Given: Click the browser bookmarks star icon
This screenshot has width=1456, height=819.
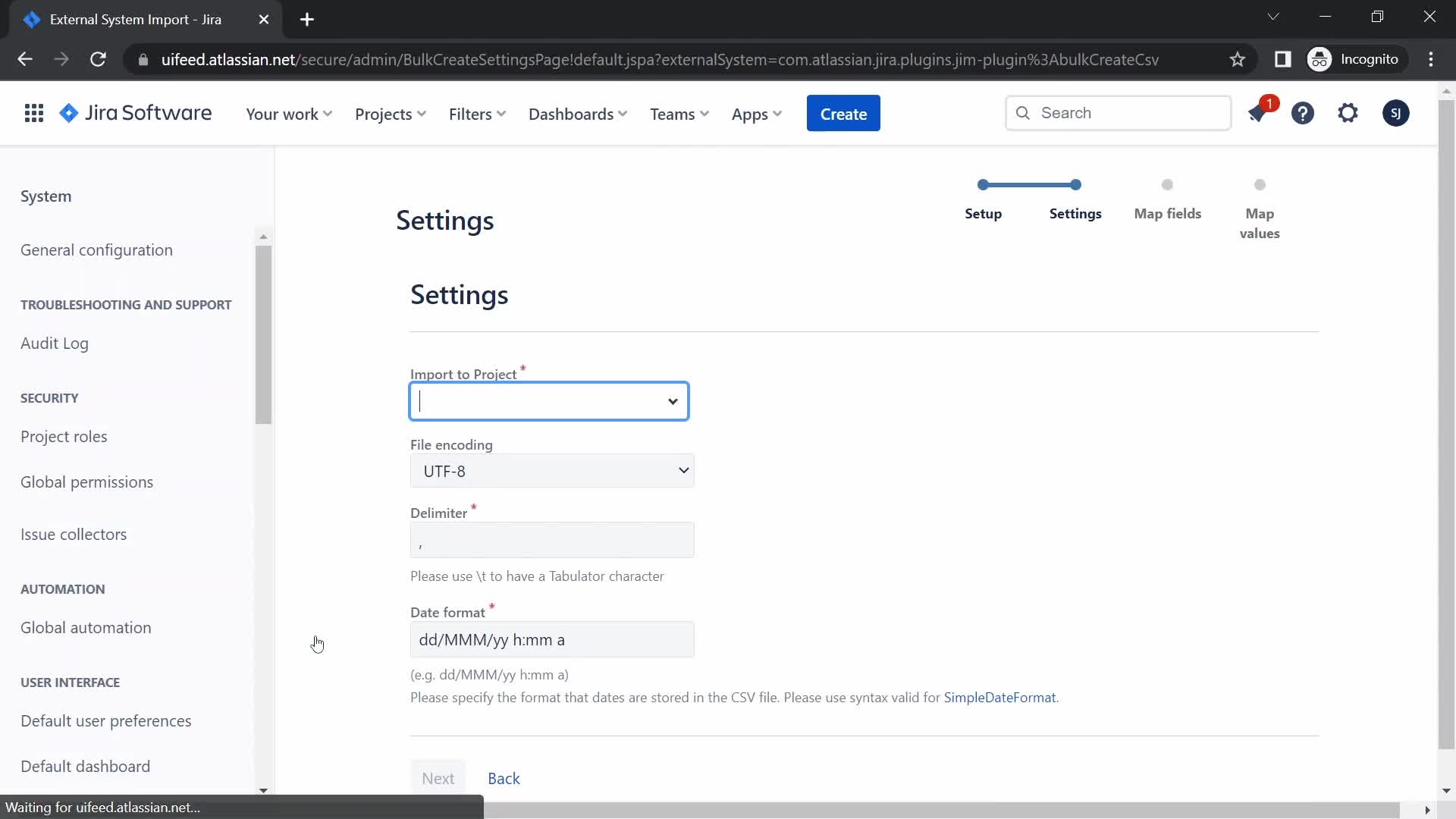Looking at the screenshot, I should 1238,59.
